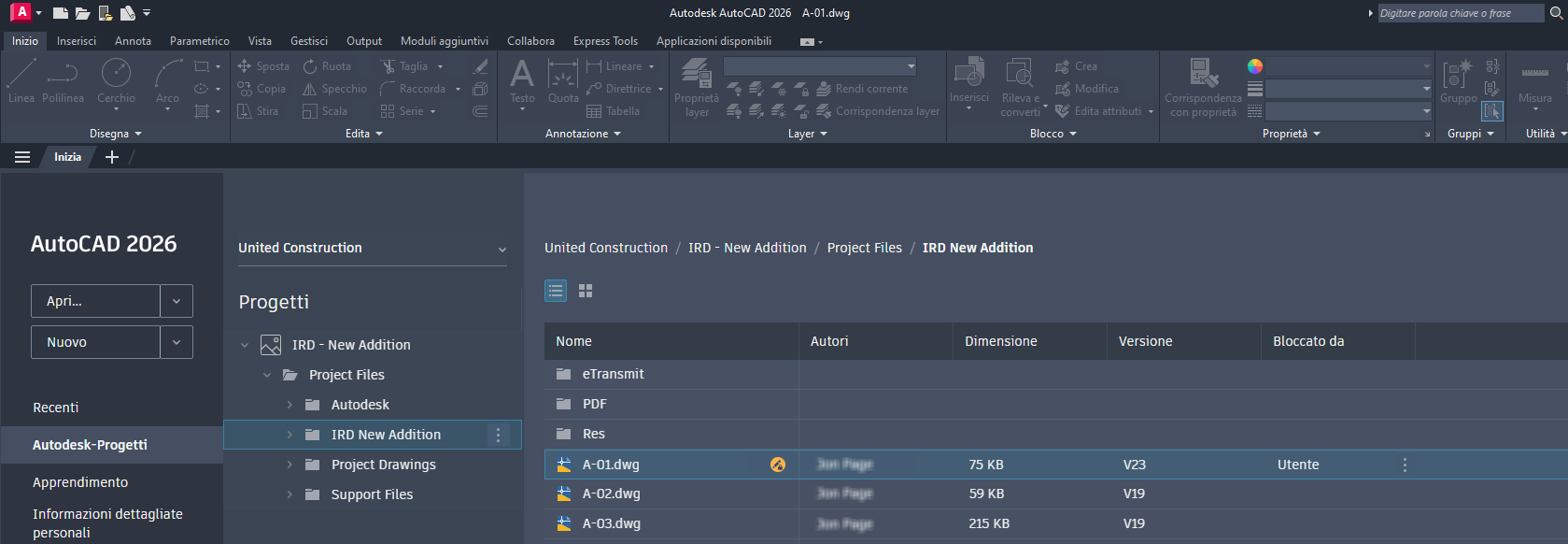Click the search keyword field

coord(1461,13)
